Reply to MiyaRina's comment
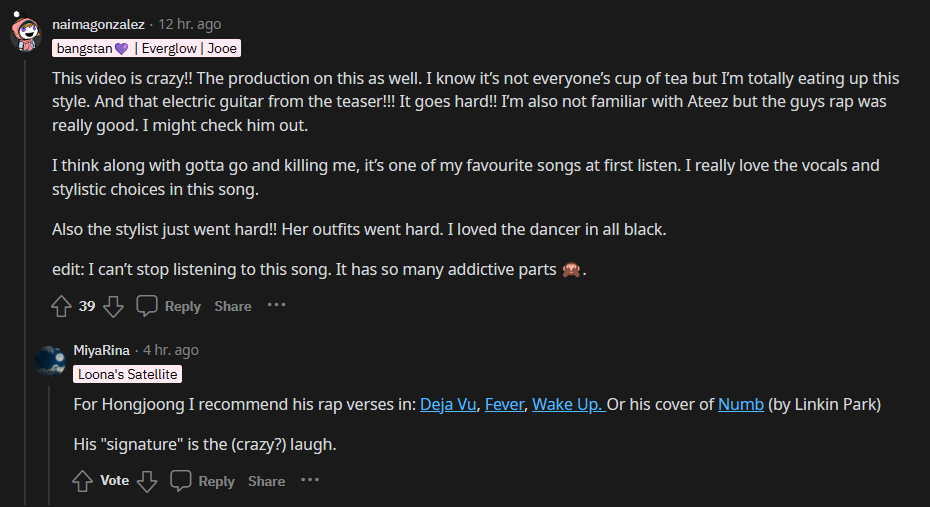This screenshot has height=507, width=930. 203,481
